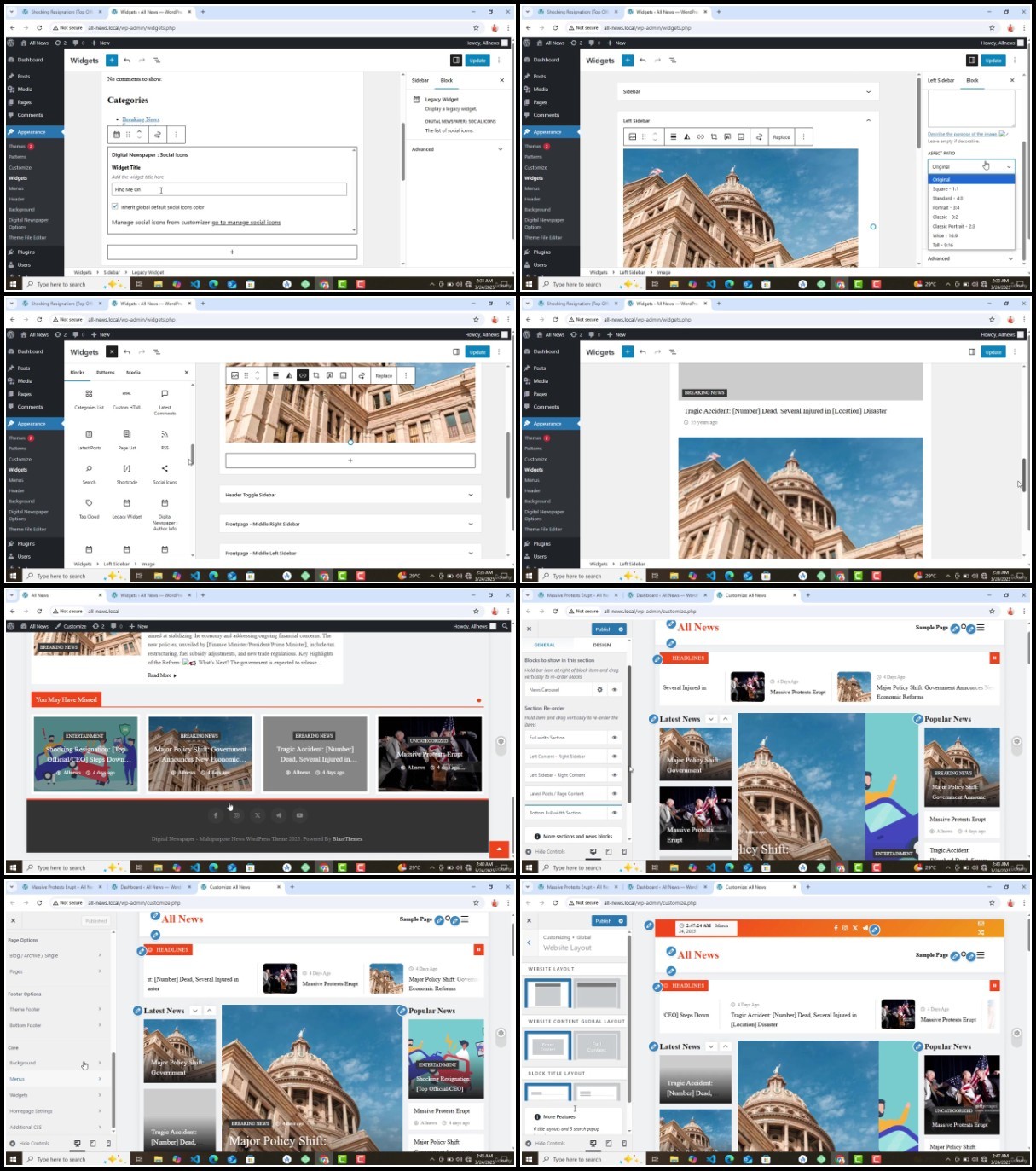Viewport: 1036px width, 1171px height.
Task: Toggle News Carousel eye visibility in Section Re-order customizer
Action: pos(614,689)
